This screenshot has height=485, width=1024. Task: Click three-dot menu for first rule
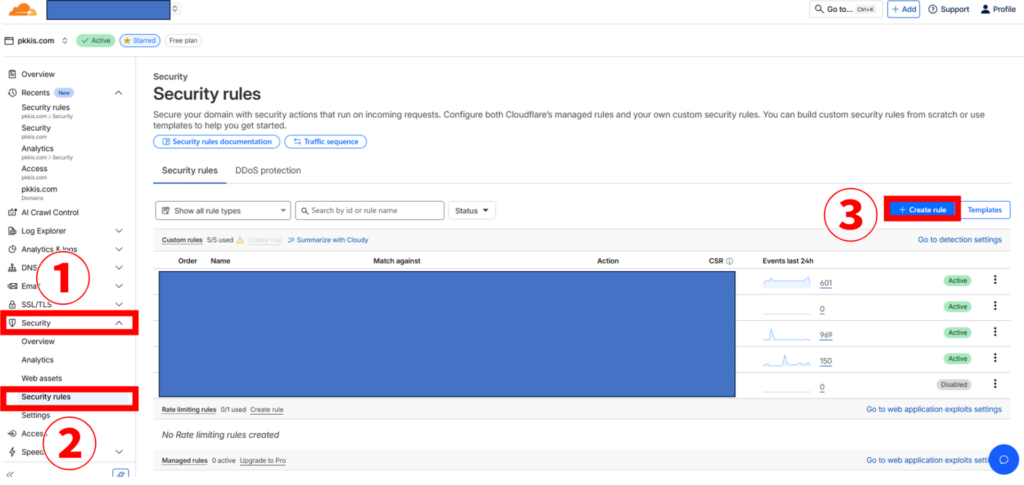pyautogui.click(x=994, y=281)
